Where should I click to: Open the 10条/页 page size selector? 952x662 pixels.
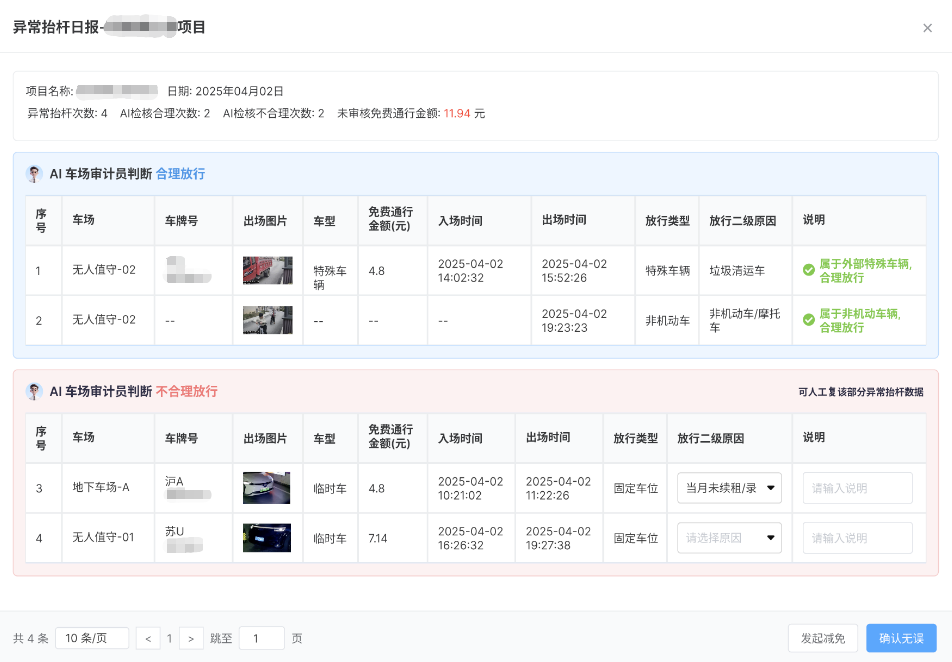coord(92,638)
